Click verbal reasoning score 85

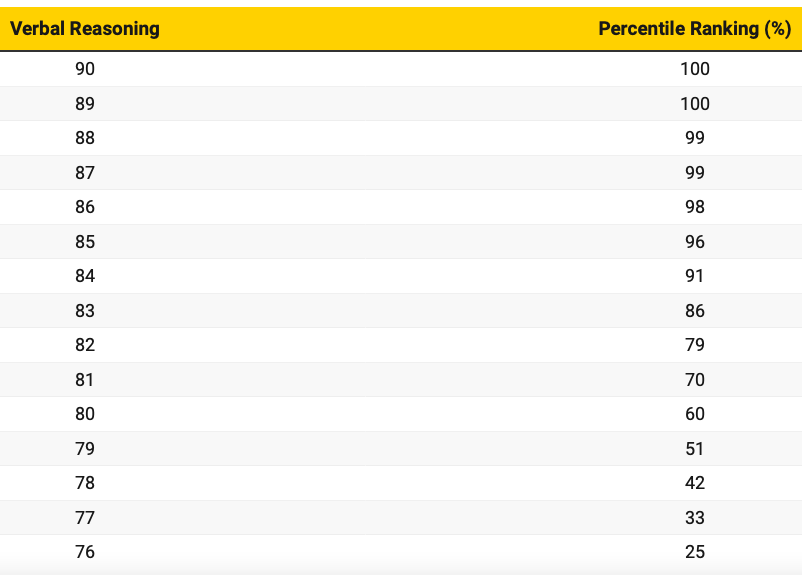tap(85, 242)
